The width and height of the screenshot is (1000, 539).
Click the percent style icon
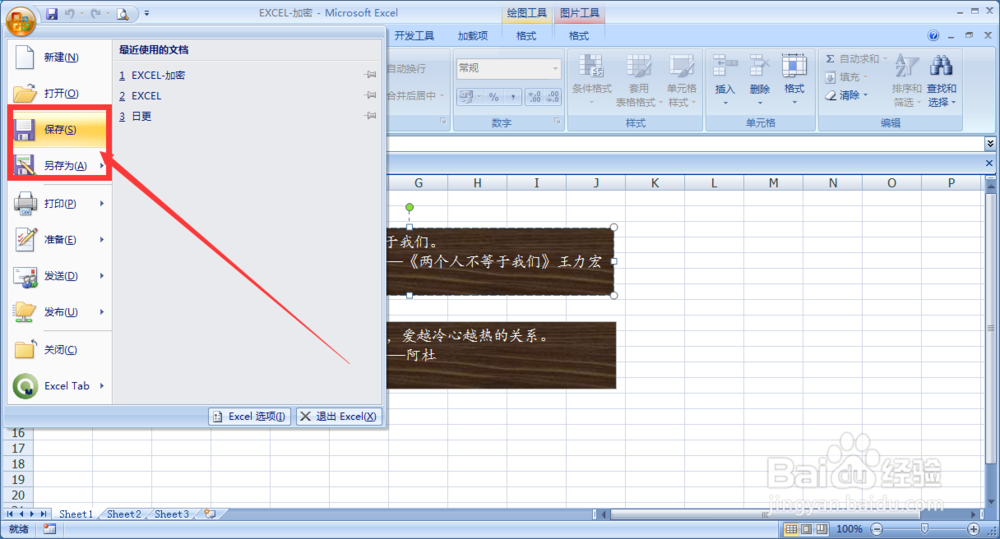pos(494,97)
